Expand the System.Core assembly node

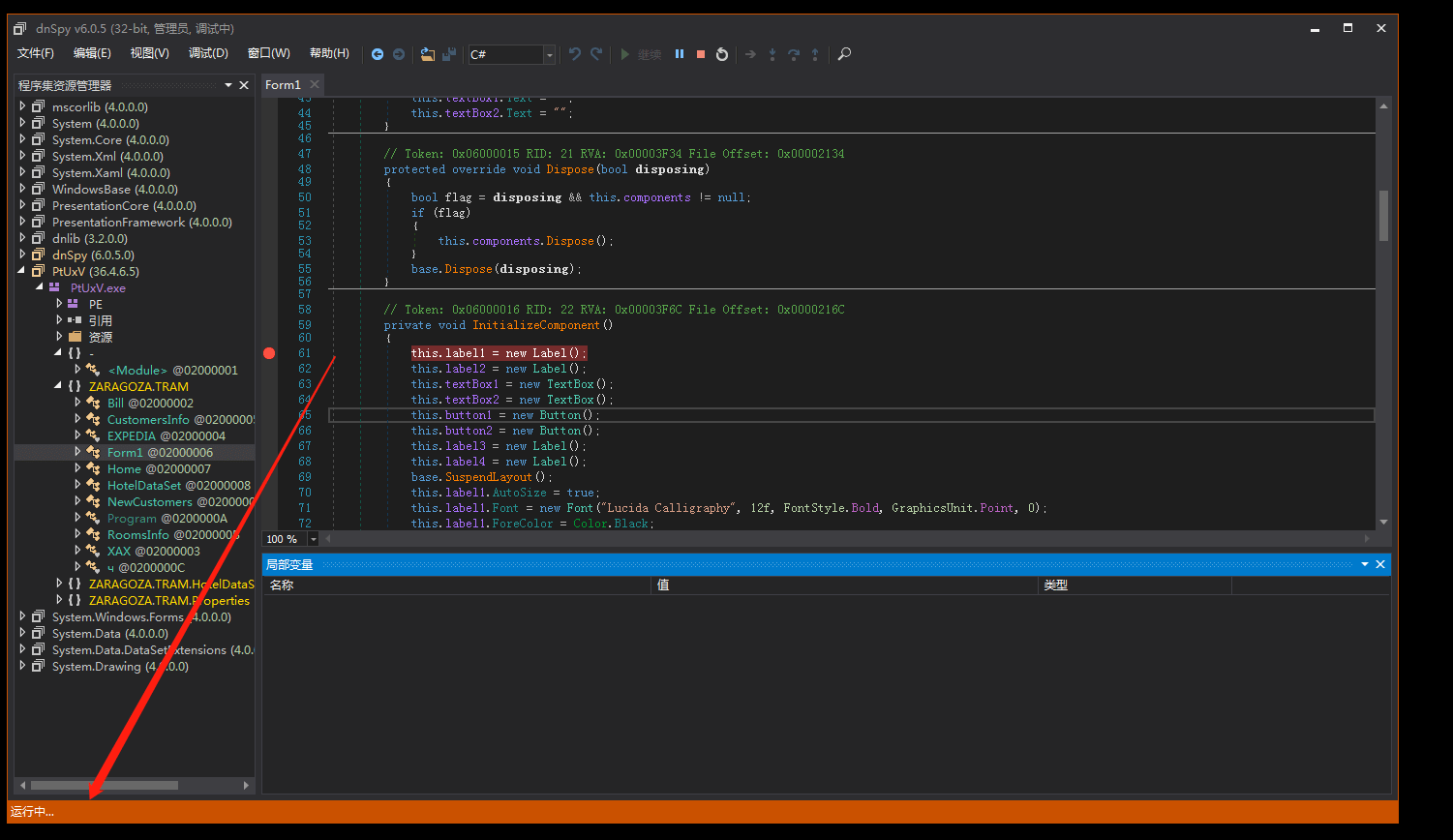[x=23, y=139]
